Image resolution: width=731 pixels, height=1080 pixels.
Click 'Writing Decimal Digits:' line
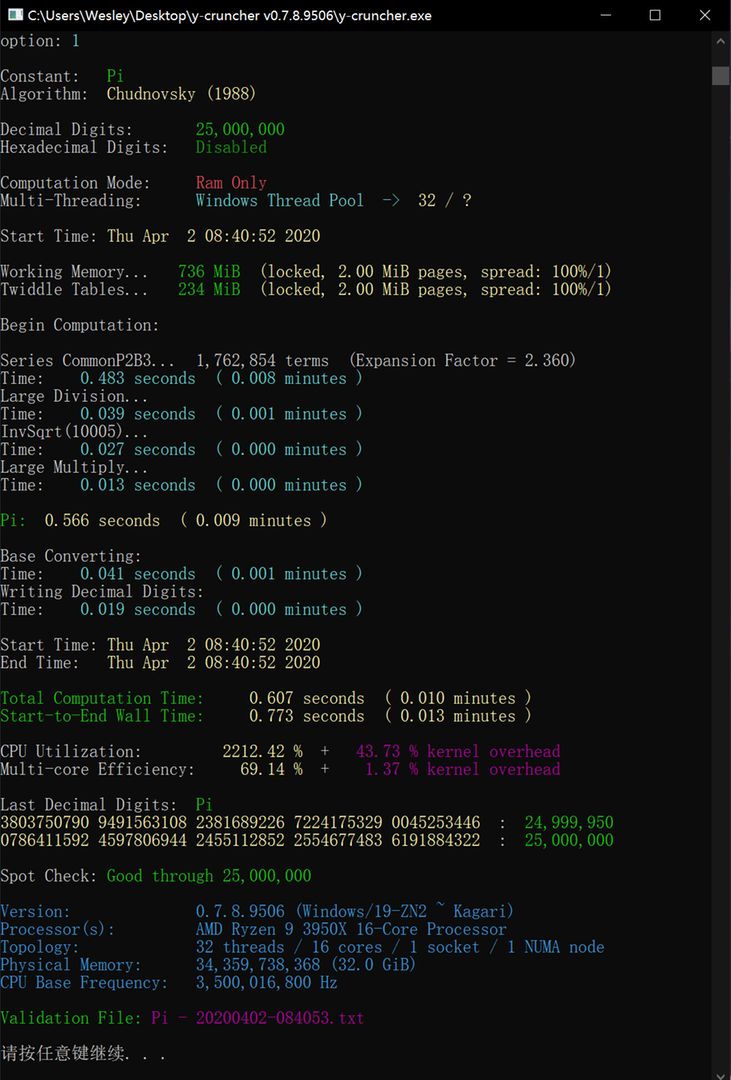tap(102, 592)
